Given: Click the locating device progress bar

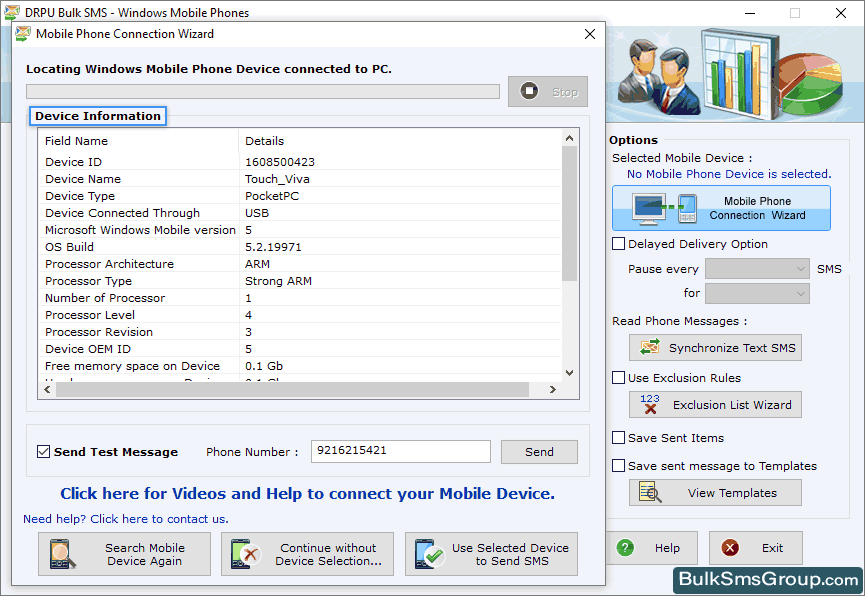Looking at the screenshot, I should click(x=263, y=92).
